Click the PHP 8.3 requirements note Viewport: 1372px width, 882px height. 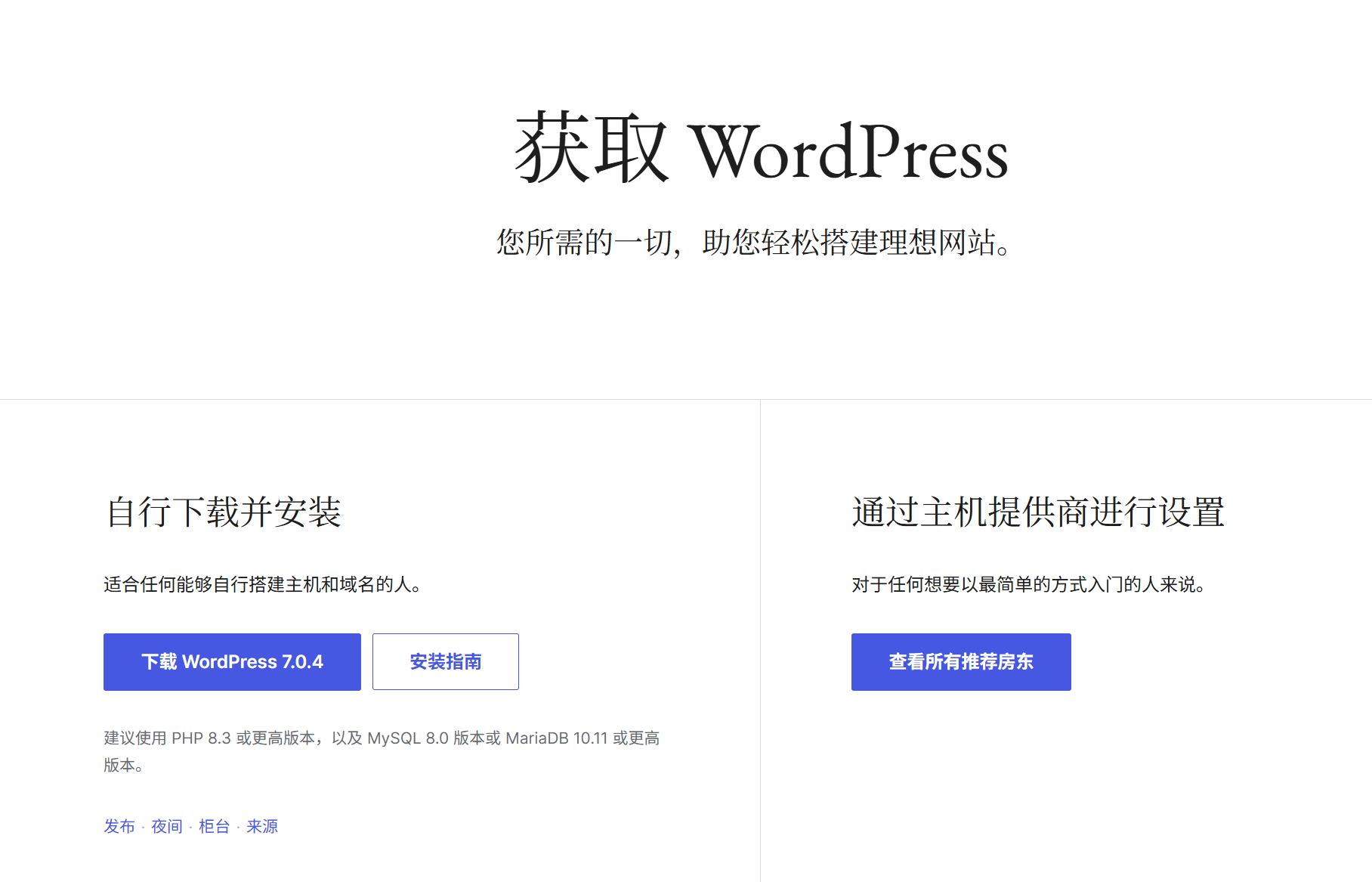click(382, 751)
